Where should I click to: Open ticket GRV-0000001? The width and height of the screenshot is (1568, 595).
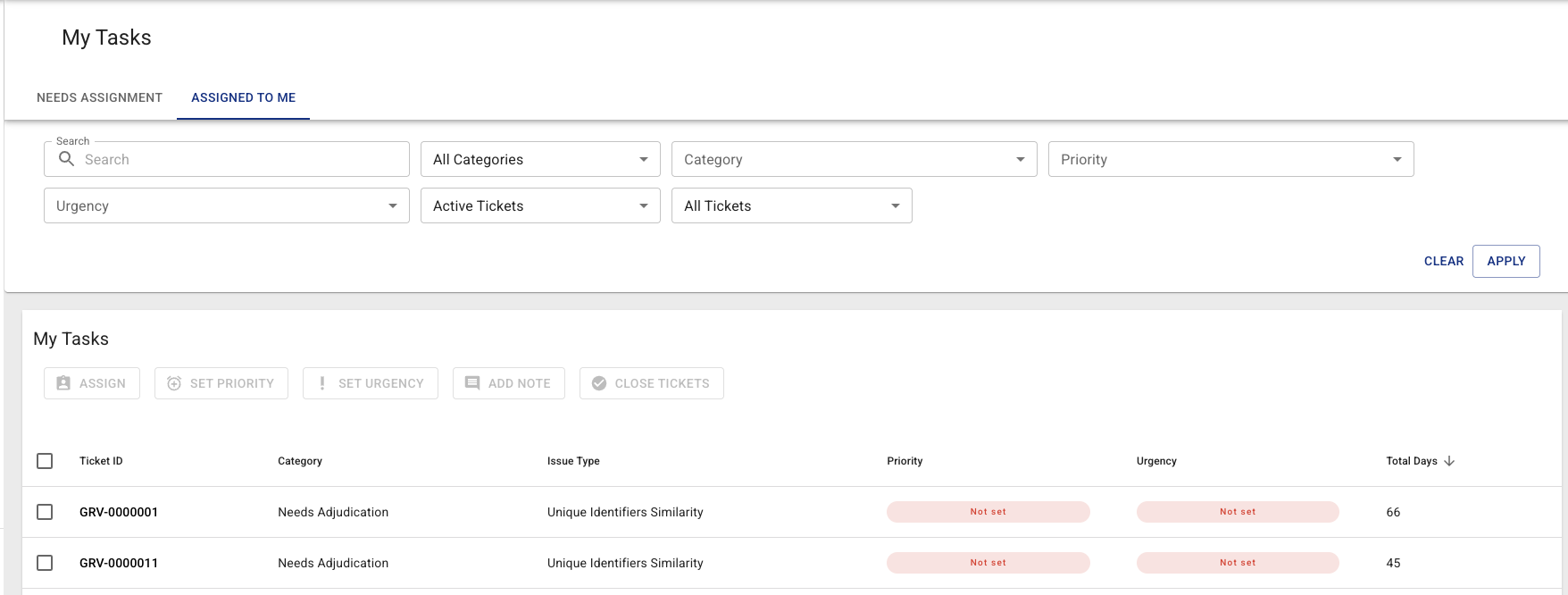coord(119,512)
